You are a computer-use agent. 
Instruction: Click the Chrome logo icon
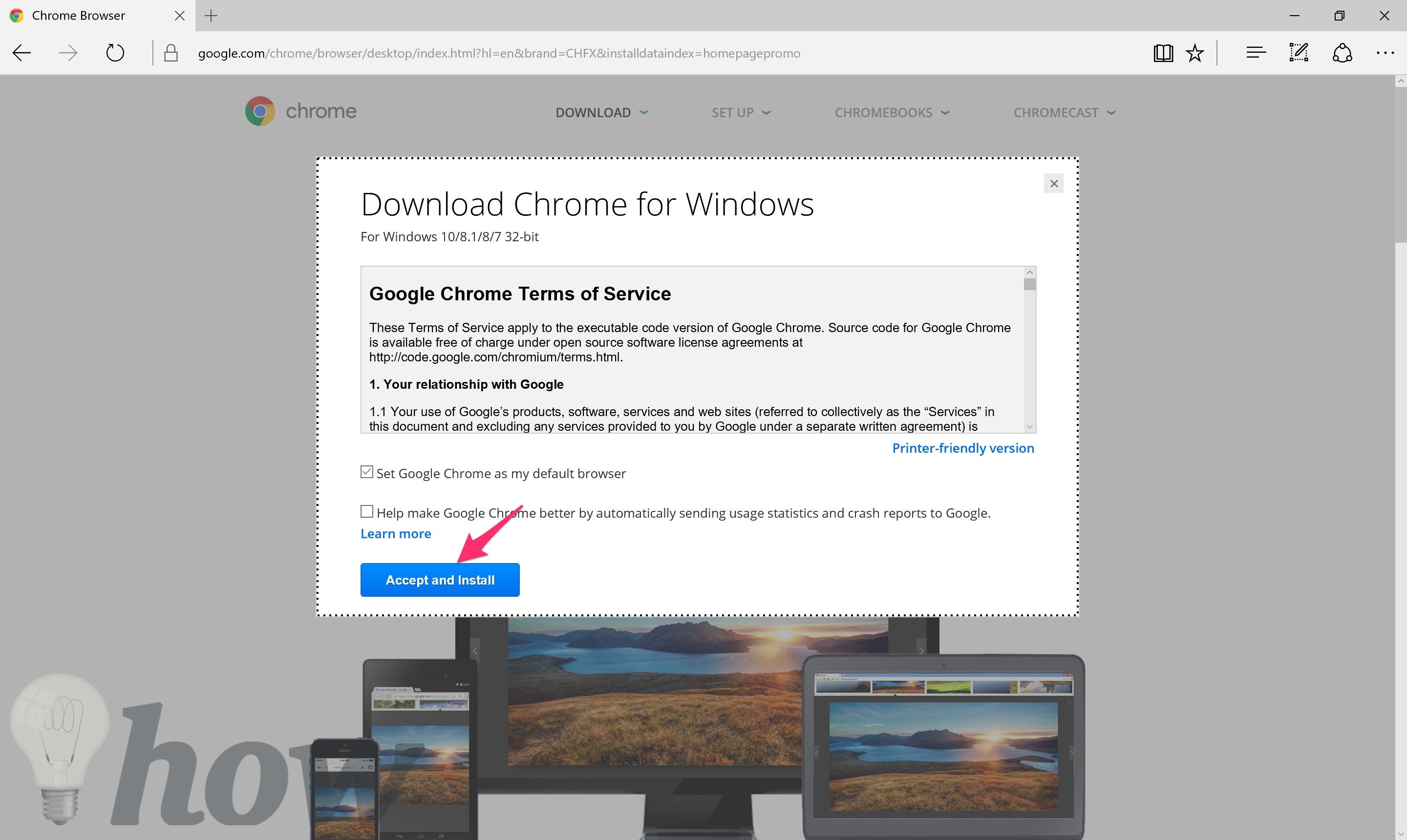(x=259, y=111)
